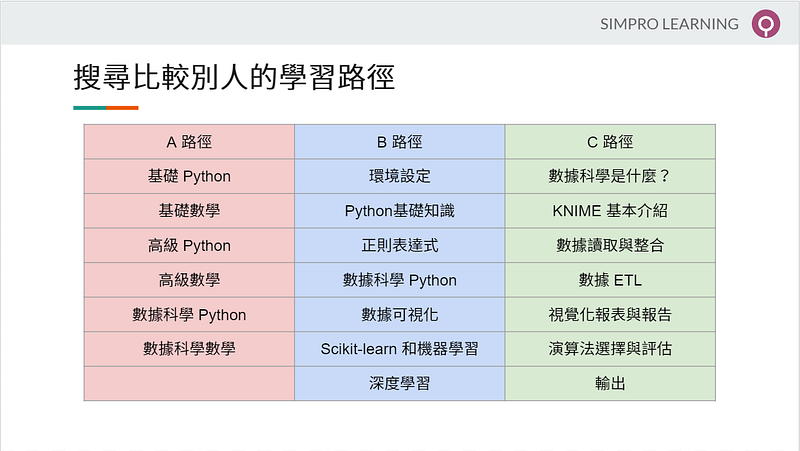Select the B 路徑 column header
Screen dimensions: 800x451
pyautogui.click(x=399, y=142)
